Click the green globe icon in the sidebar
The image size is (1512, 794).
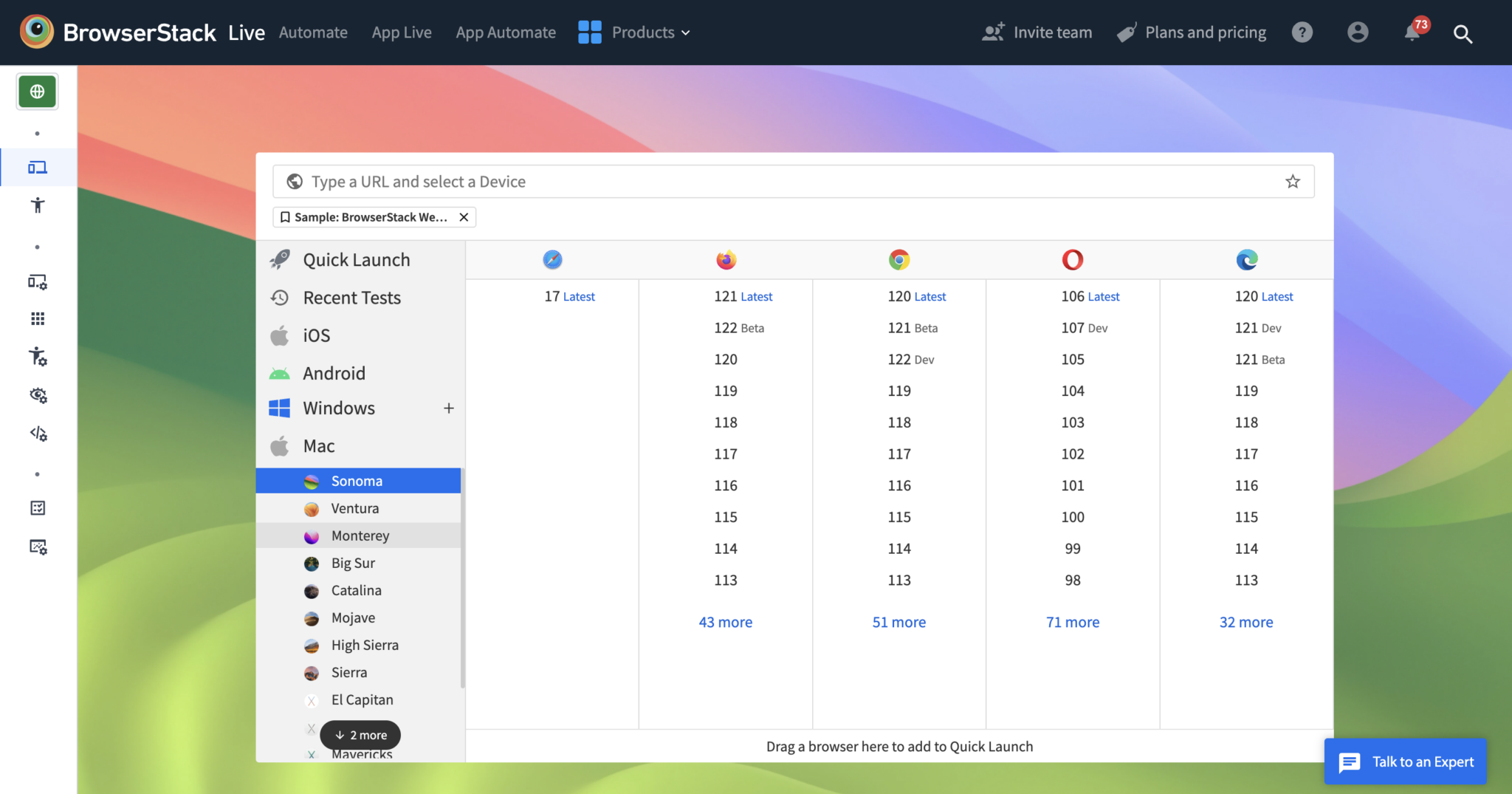[x=37, y=91]
